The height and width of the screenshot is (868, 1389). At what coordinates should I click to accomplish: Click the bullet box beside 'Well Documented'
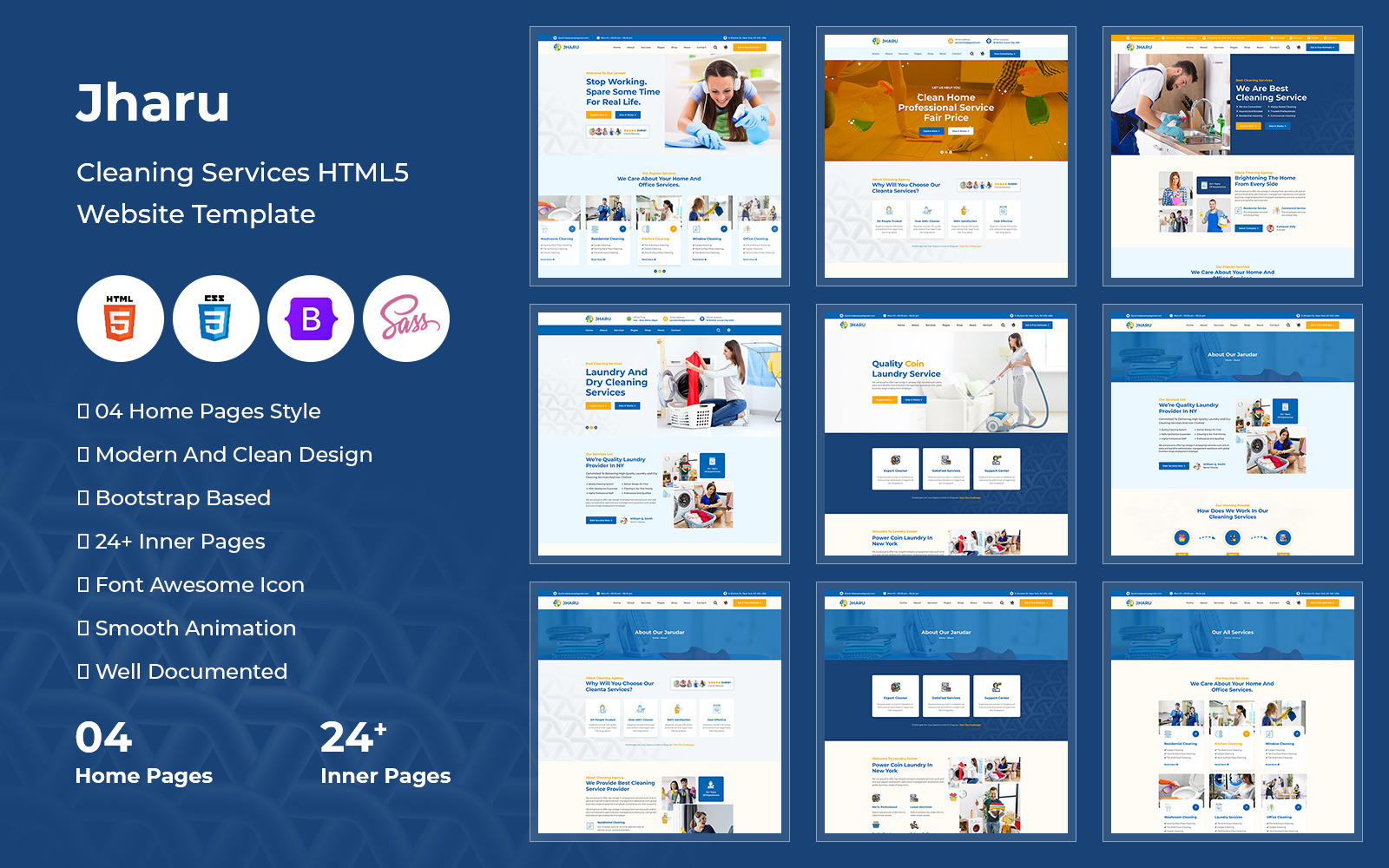tap(83, 672)
